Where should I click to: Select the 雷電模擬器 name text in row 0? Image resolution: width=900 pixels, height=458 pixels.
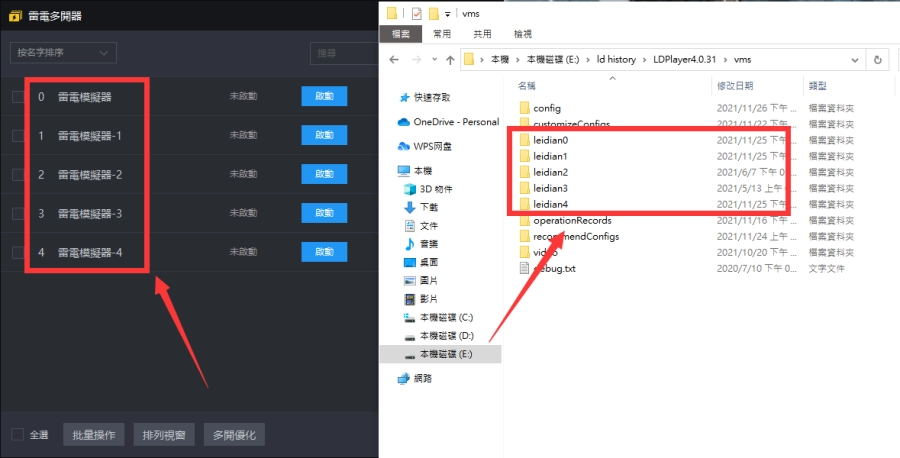(x=84, y=97)
